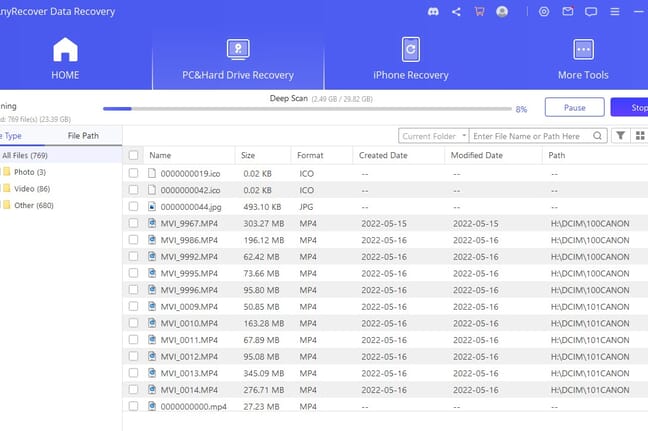The height and width of the screenshot is (431, 648).
Task: Click the search magnifier icon
Action: click(597, 136)
